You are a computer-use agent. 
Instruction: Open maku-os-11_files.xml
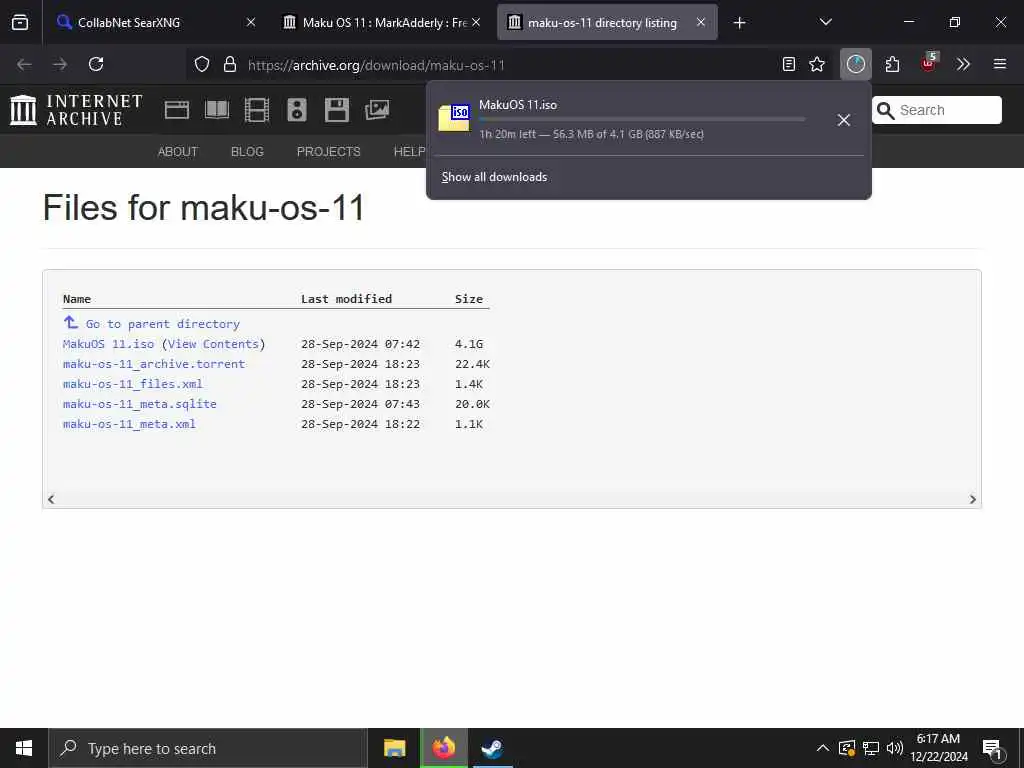tap(133, 384)
